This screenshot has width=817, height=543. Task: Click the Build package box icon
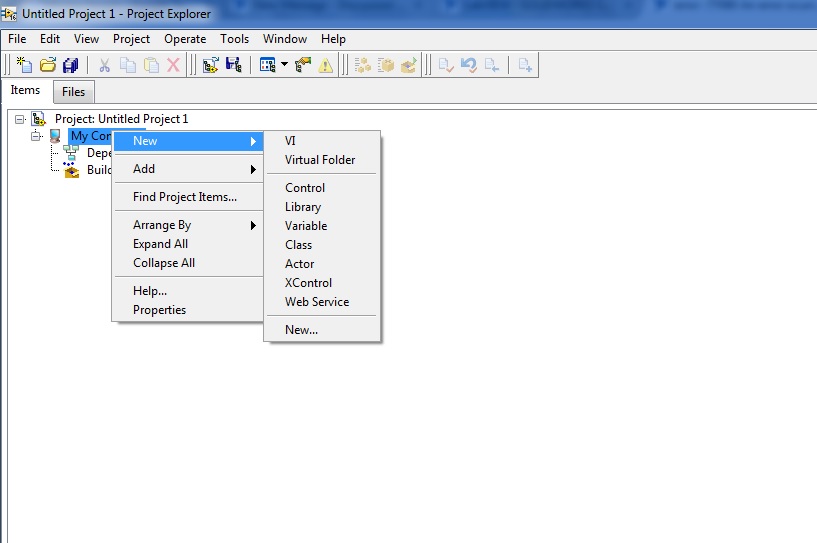point(386,65)
